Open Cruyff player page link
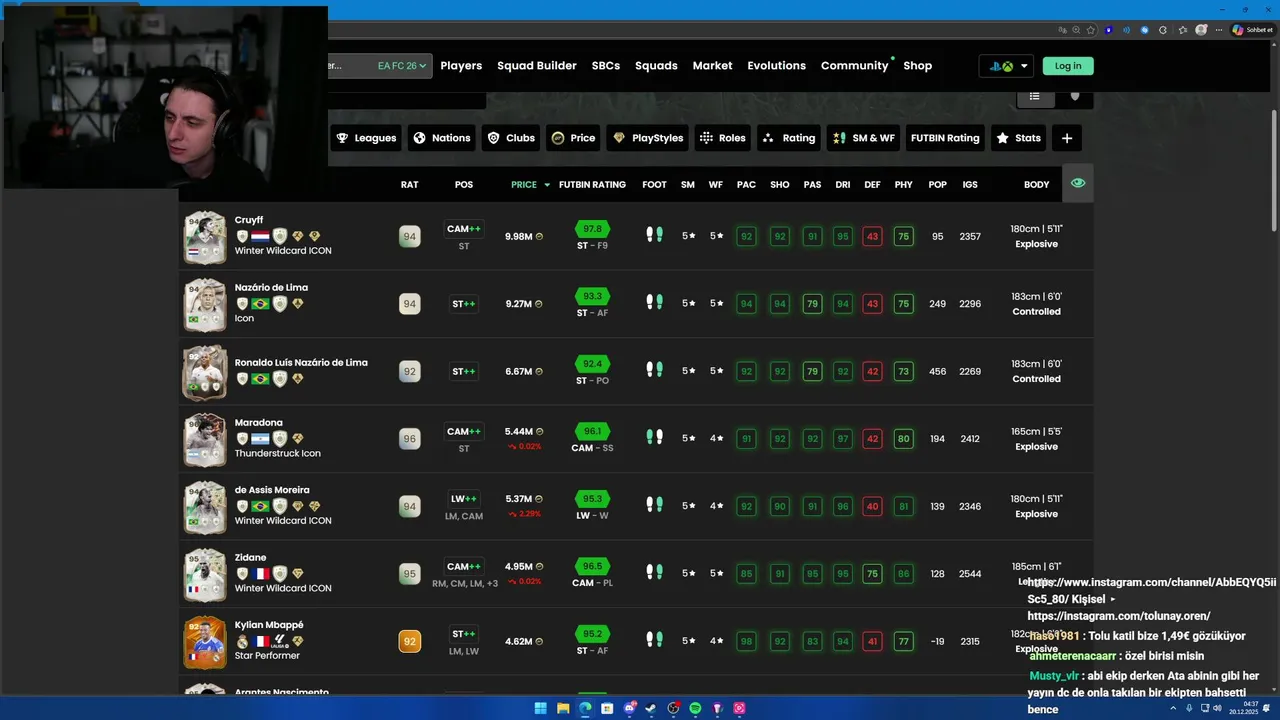 [x=249, y=220]
